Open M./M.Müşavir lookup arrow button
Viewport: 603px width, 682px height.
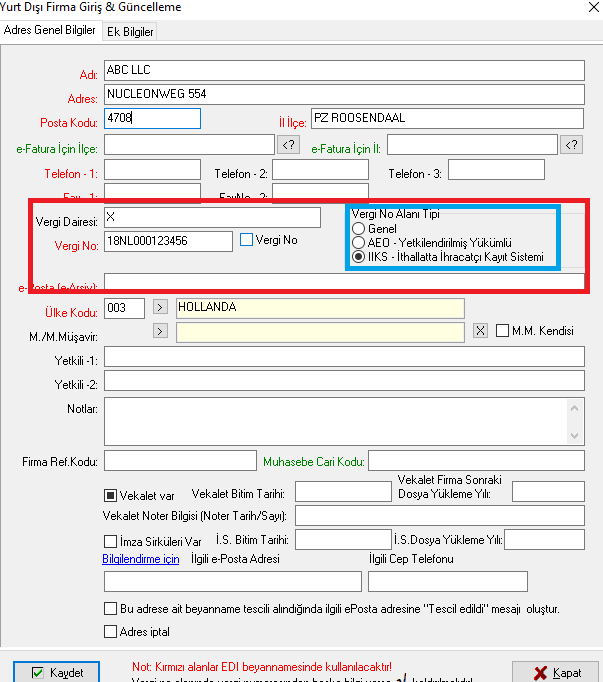(x=160, y=331)
